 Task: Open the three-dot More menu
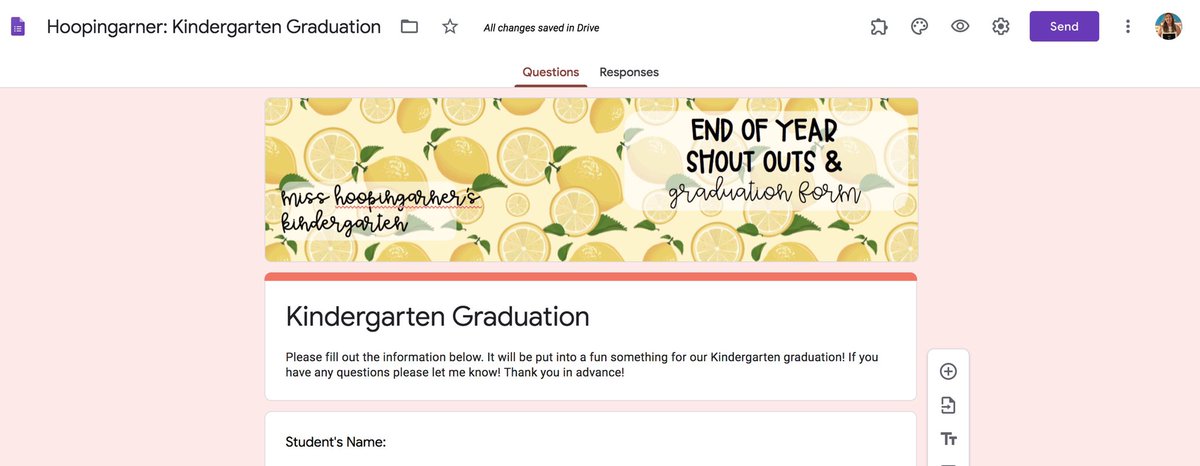(1128, 27)
